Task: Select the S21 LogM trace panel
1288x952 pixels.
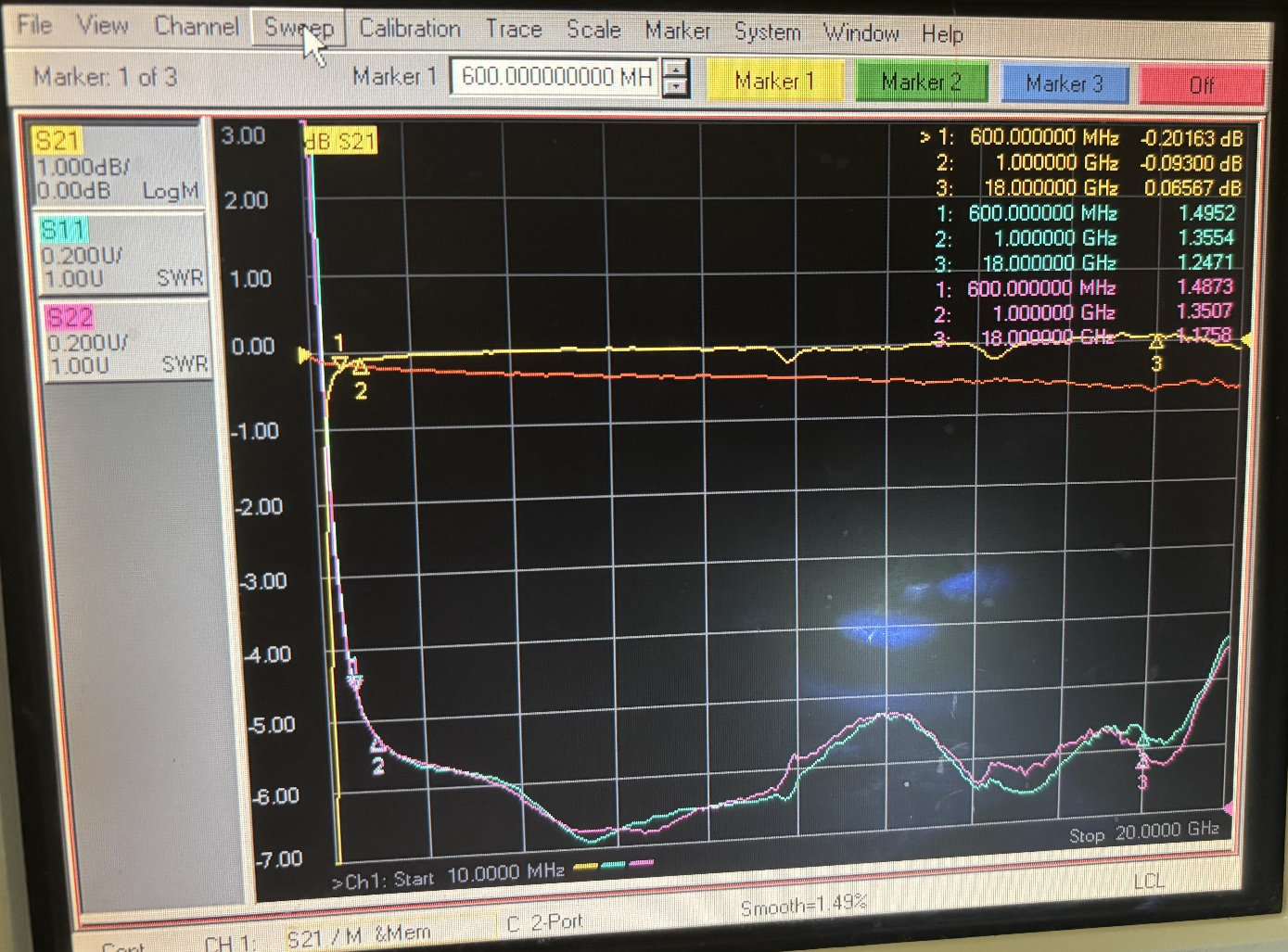Action: (117, 166)
